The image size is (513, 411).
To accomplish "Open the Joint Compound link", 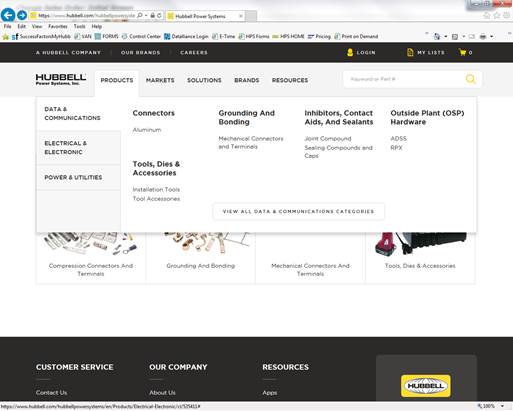I will coord(328,139).
